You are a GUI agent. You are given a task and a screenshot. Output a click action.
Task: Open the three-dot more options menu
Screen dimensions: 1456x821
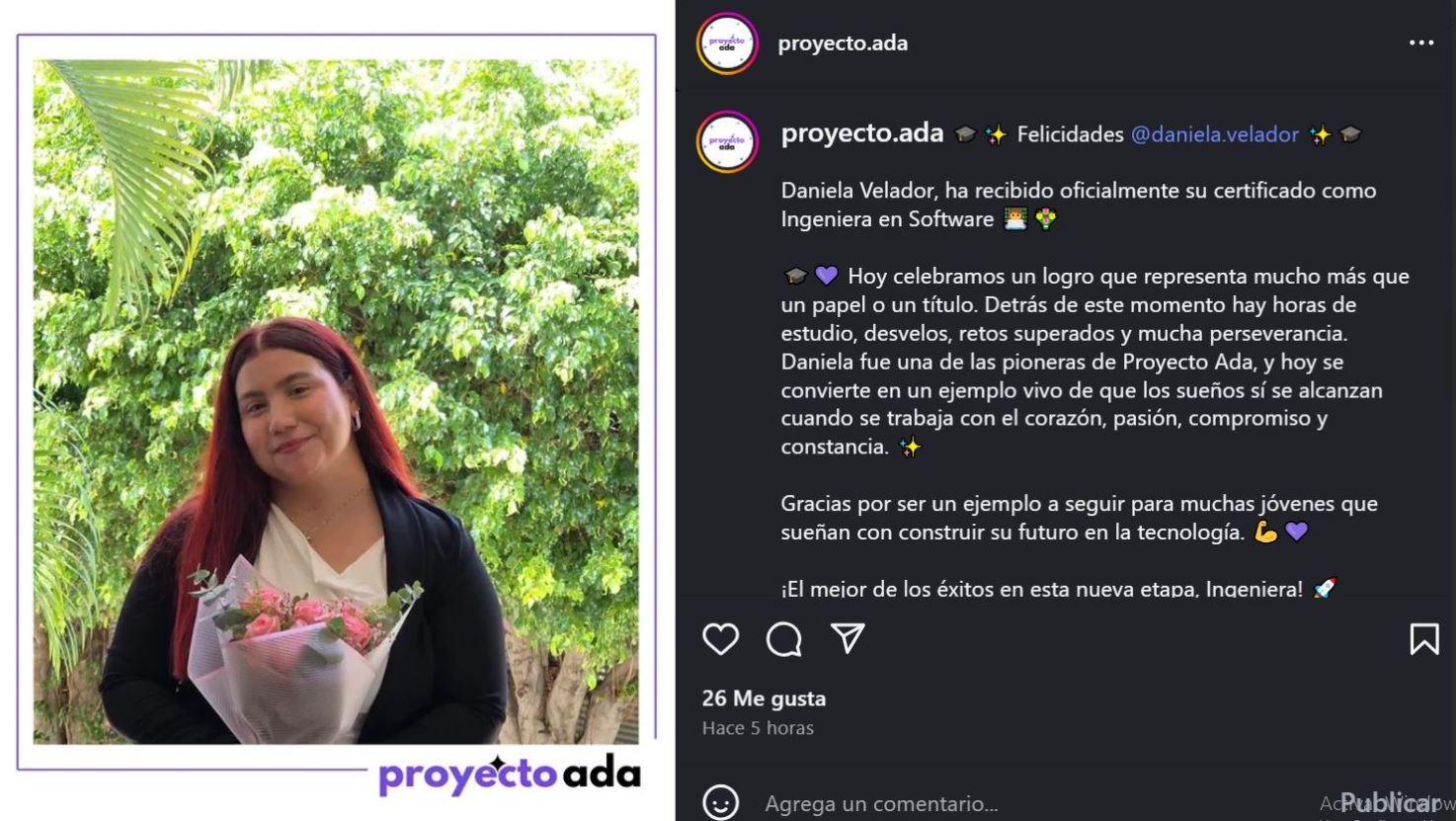pyautogui.click(x=1421, y=42)
